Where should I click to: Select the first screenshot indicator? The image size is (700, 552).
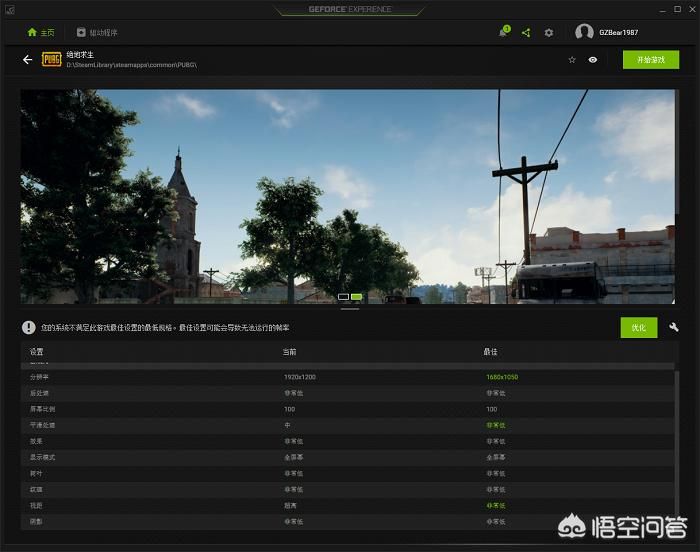[x=344, y=297]
